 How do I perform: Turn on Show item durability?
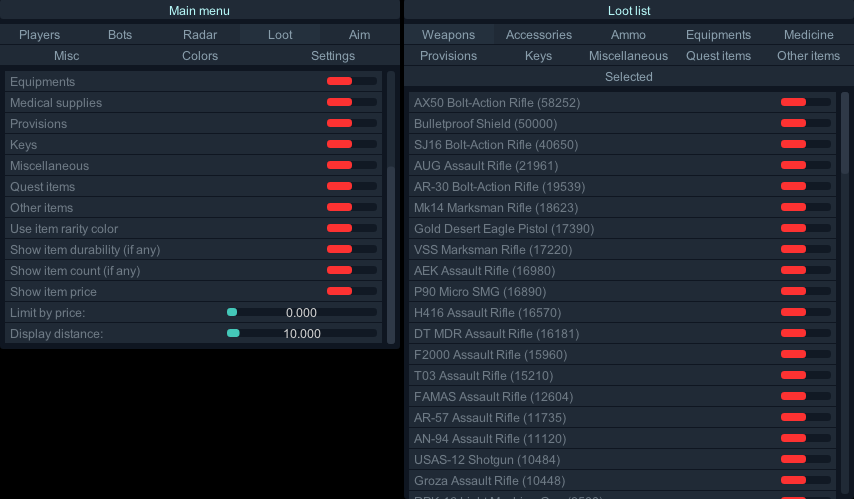(x=352, y=249)
